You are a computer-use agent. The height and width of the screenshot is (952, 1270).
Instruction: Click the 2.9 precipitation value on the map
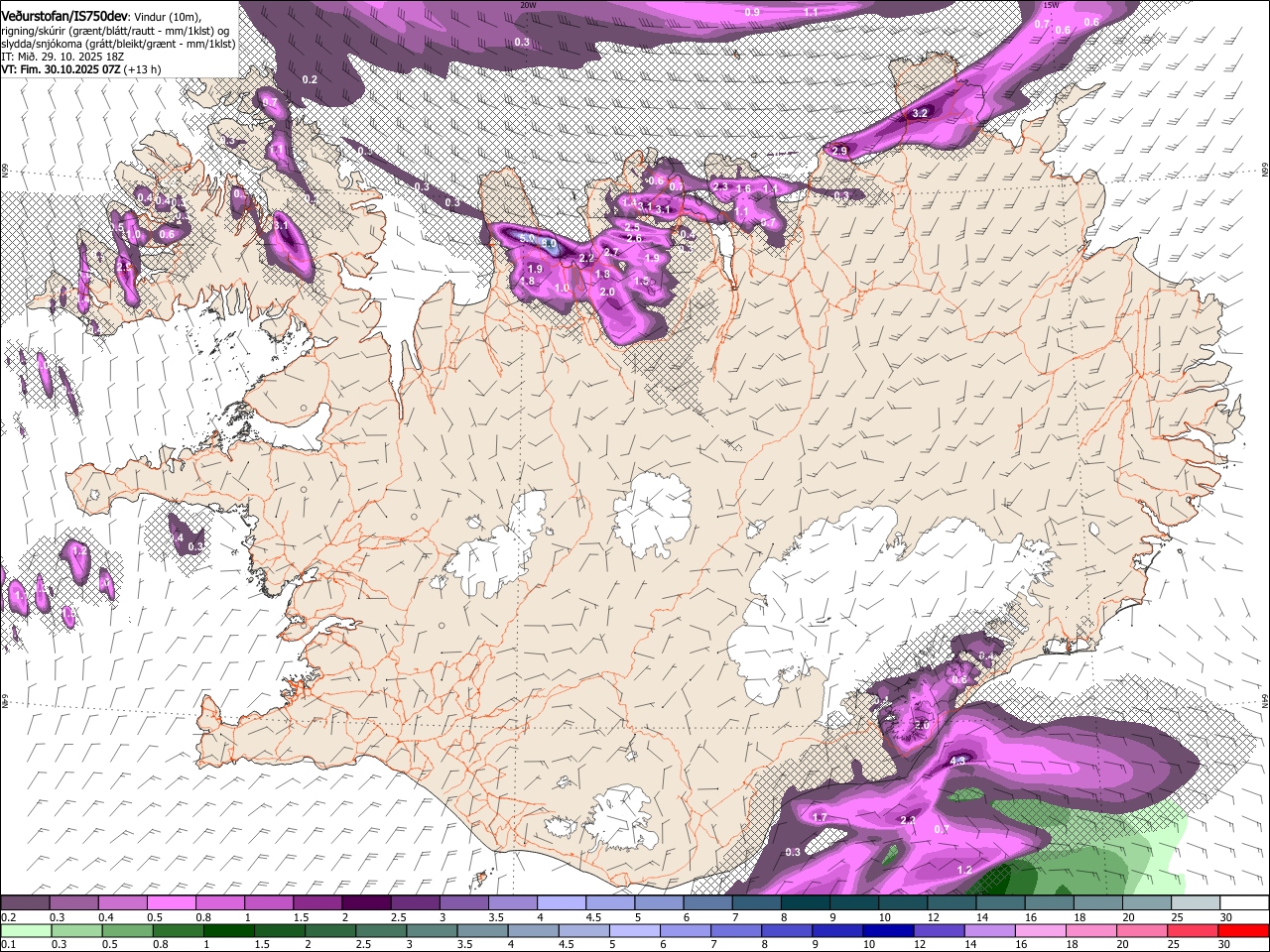(839, 151)
